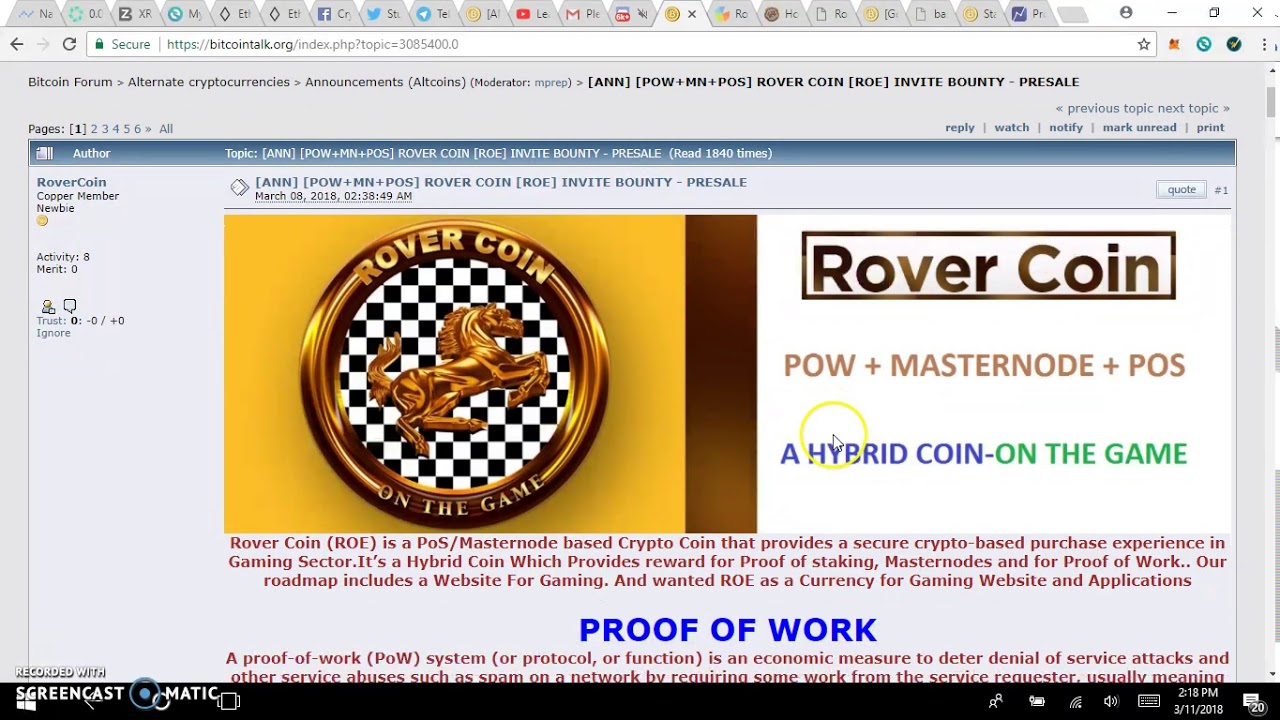The height and width of the screenshot is (720, 1280).
Task: Open the Action Center notifications icon
Action: tap(1254, 702)
